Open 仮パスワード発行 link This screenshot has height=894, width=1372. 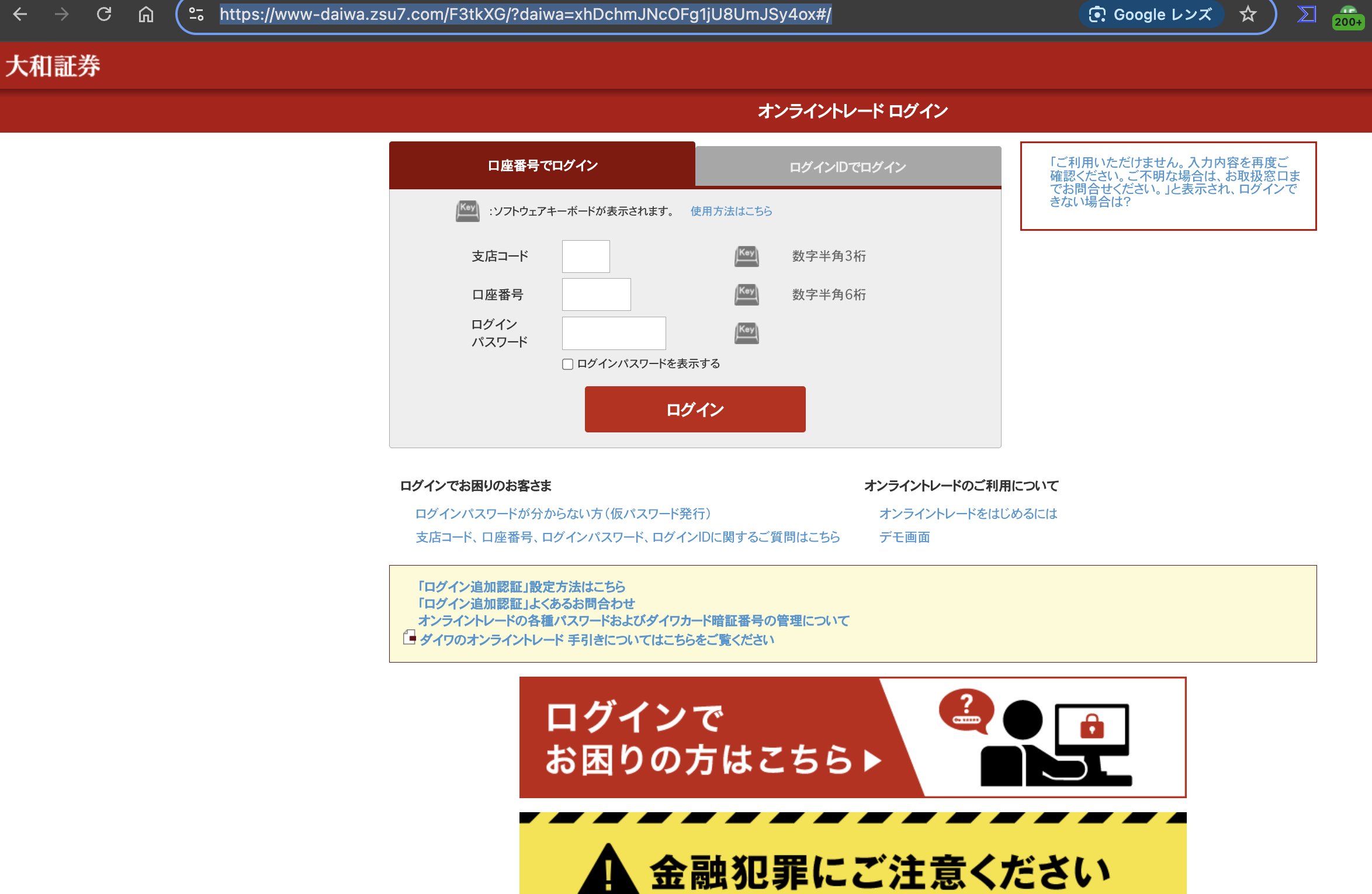point(563,514)
